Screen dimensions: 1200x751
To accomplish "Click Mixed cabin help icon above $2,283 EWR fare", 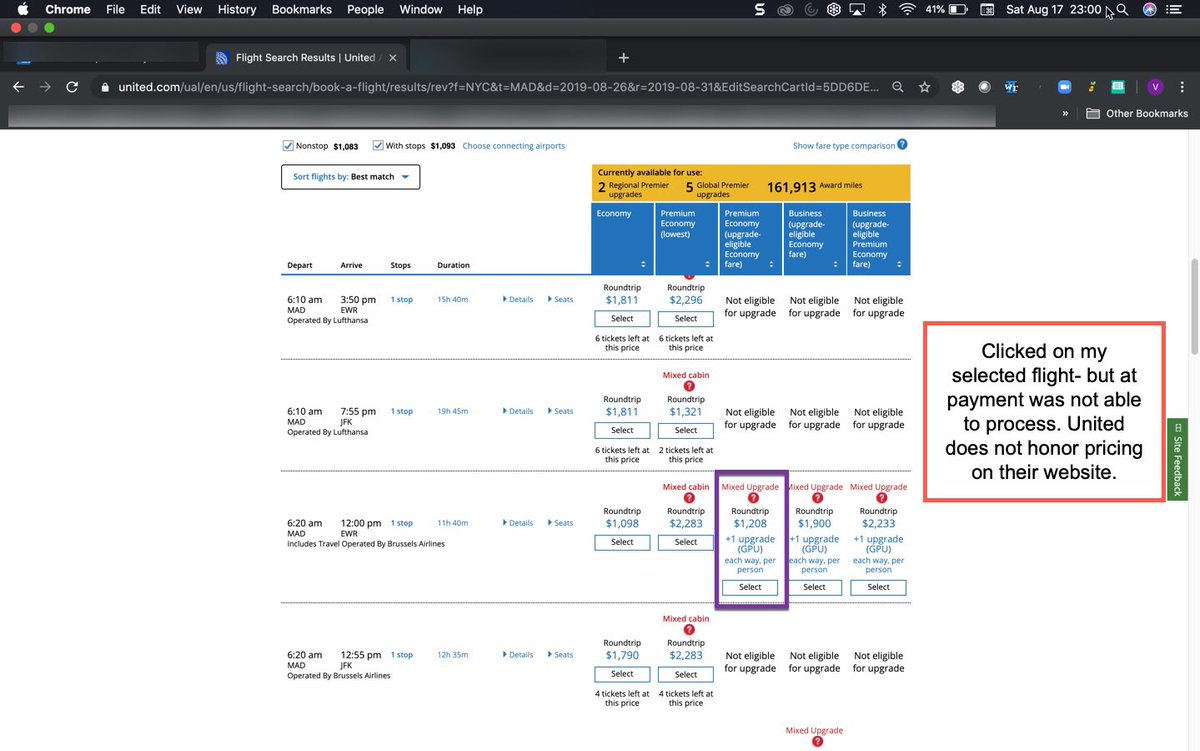I will tap(689, 498).
